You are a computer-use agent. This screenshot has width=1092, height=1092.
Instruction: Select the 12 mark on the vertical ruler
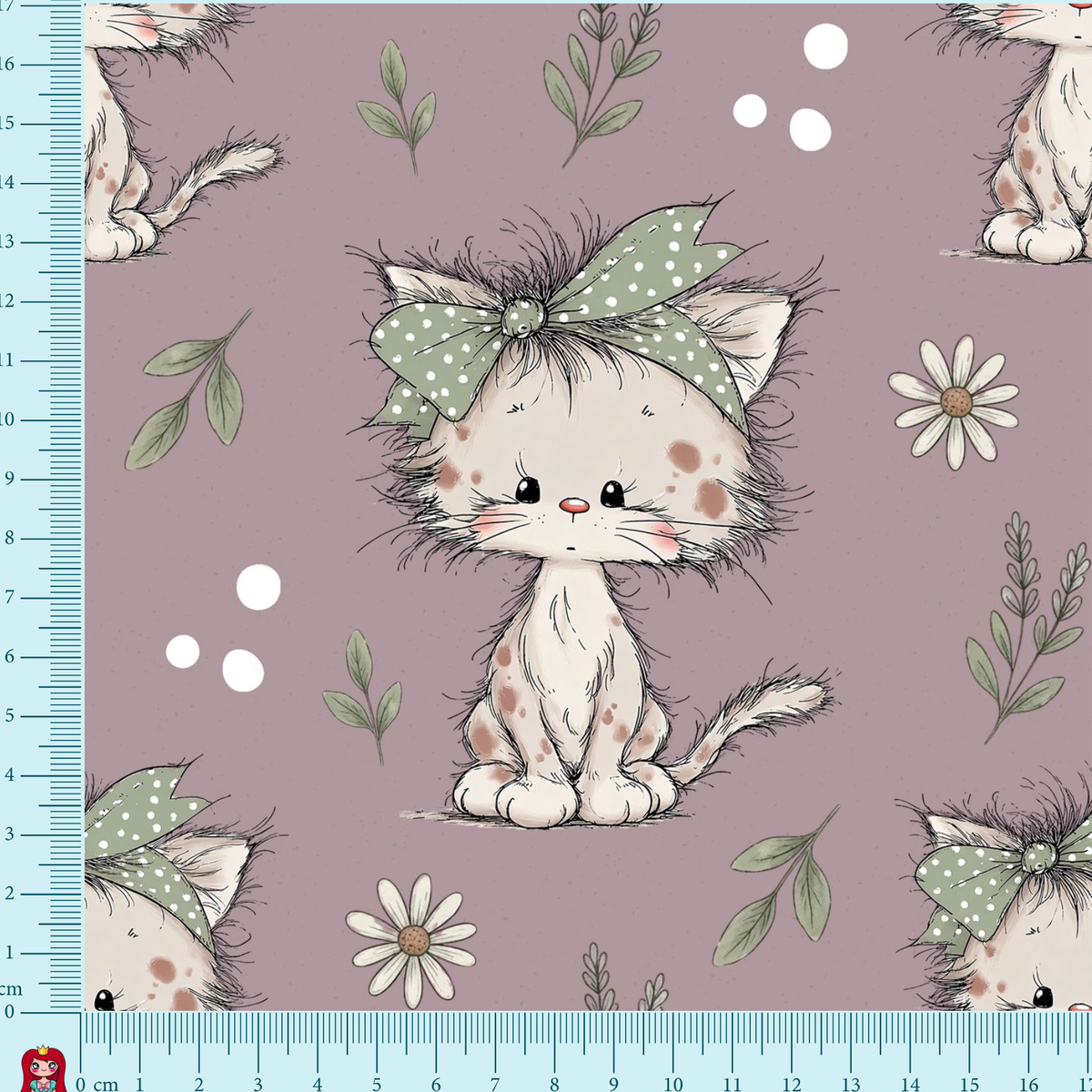pos(7,301)
